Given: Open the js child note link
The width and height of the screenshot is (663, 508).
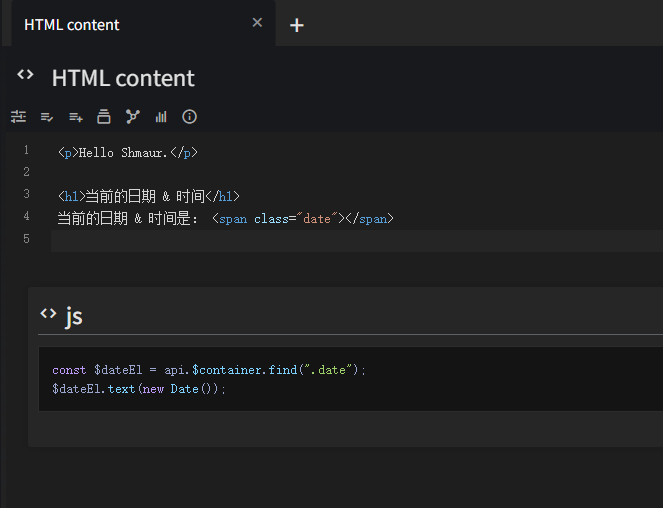Looking at the screenshot, I should [x=74, y=317].
